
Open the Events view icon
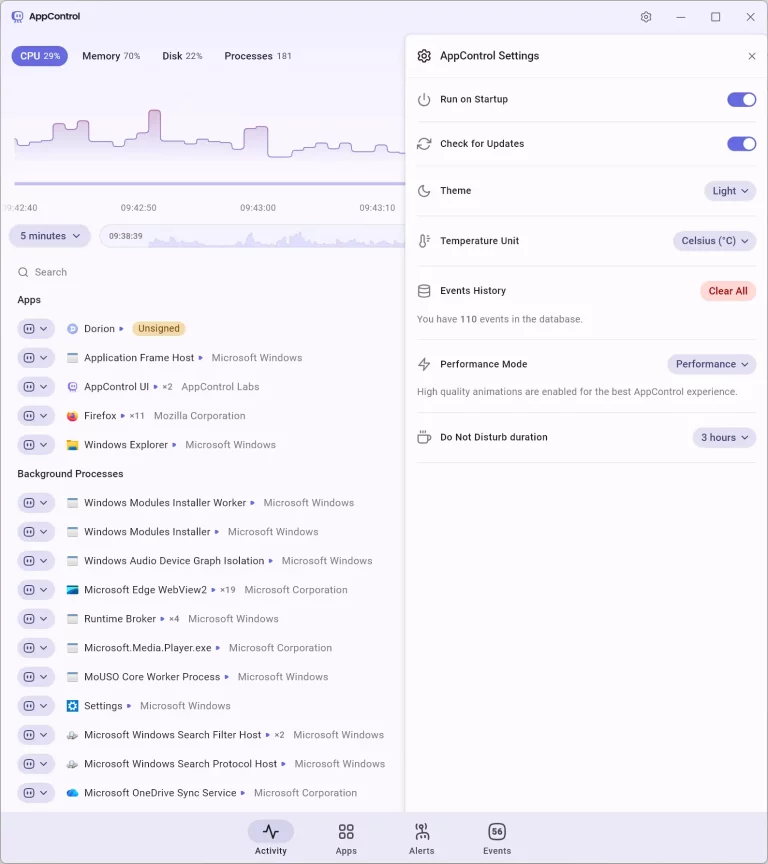click(497, 832)
